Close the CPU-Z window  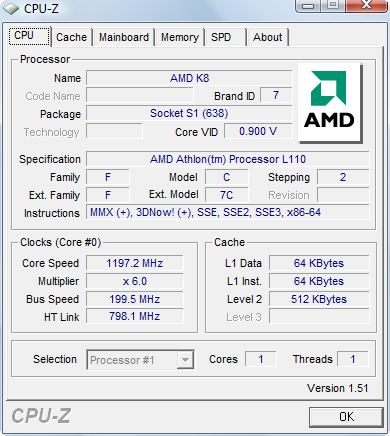(367, 6)
